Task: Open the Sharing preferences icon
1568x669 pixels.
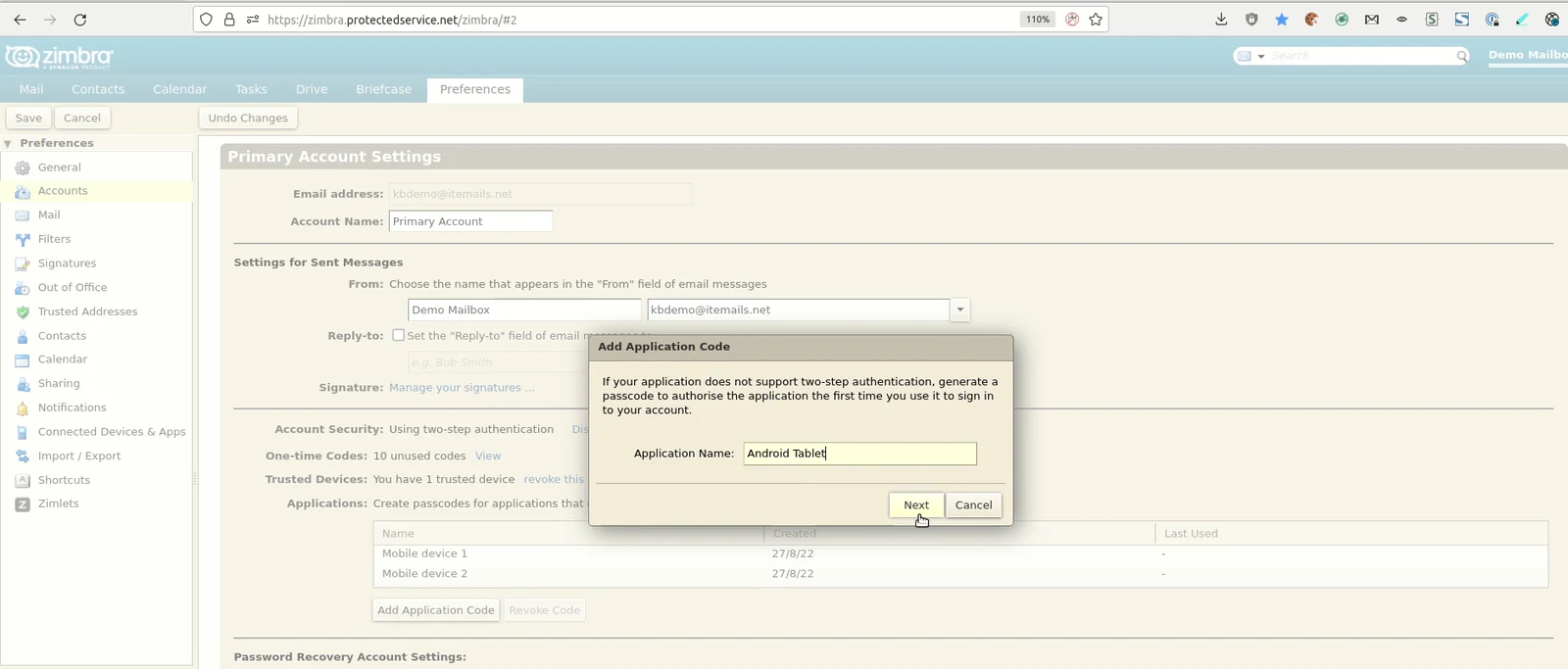Action: coord(23,384)
